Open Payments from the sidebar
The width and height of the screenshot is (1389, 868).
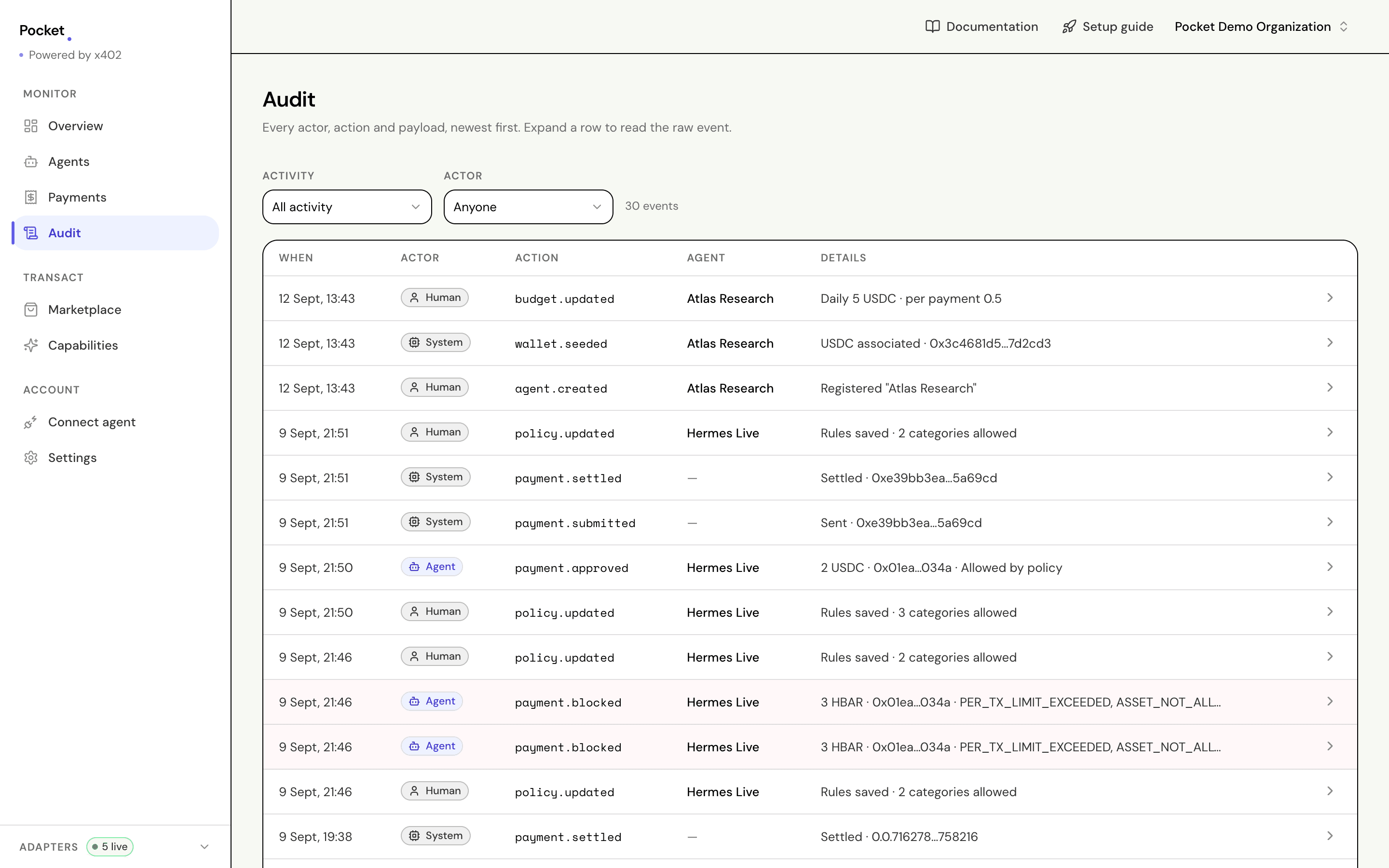(x=115, y=198)
